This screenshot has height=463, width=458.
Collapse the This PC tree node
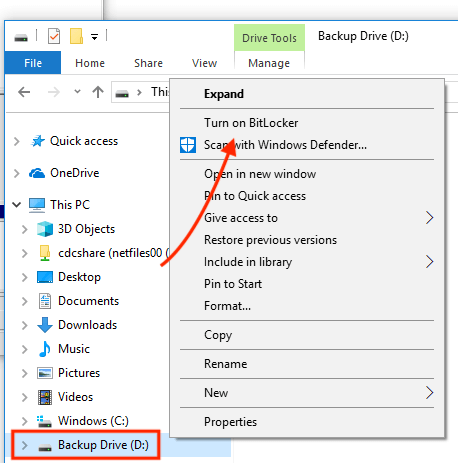[17, 204]
